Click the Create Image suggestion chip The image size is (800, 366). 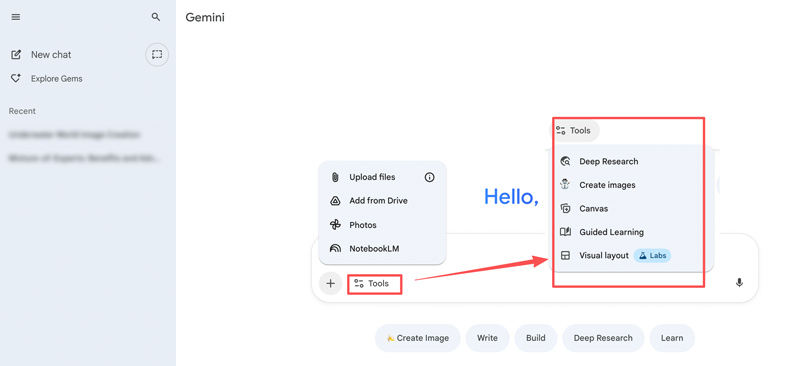click(x=418, y=338)
